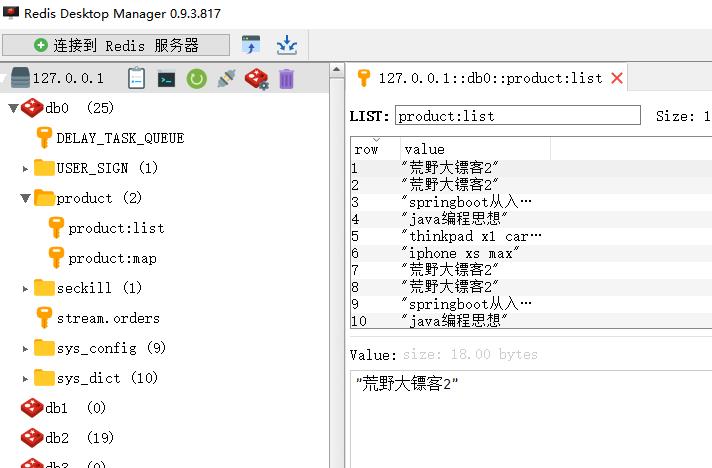712x468 pixels.
Task: Select row 6 iphone xs max
Action: [531, 253]
